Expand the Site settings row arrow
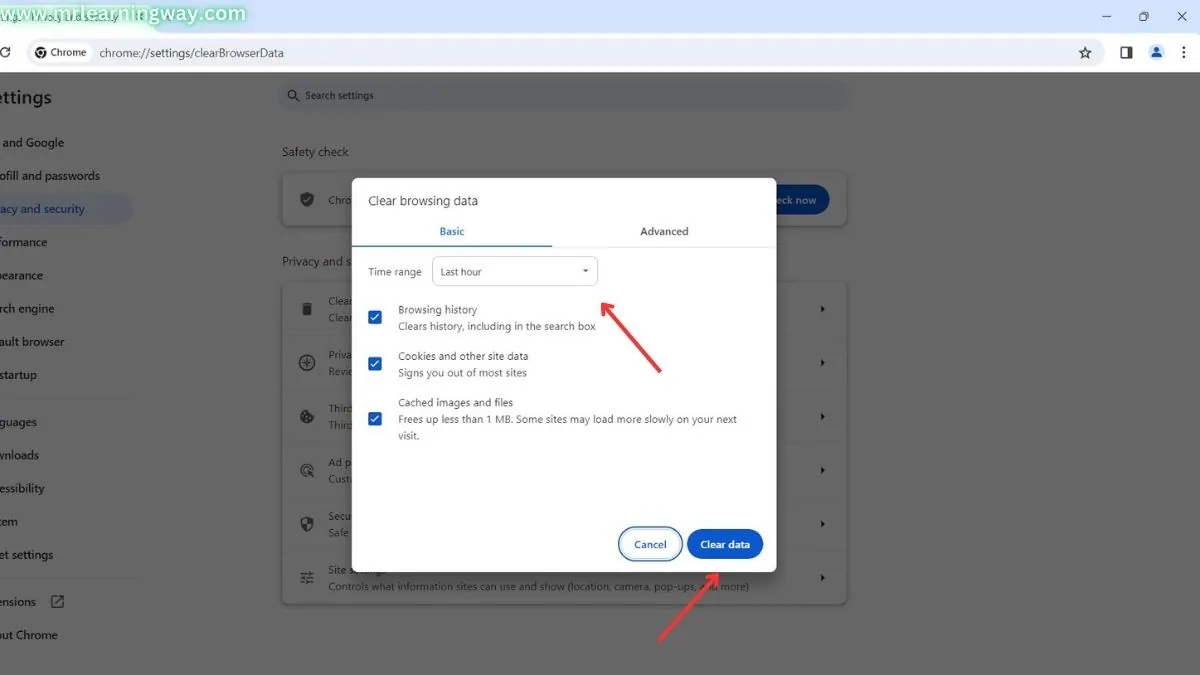The height and width of the screenshot is (675, 1200). (x=822, y=578)
